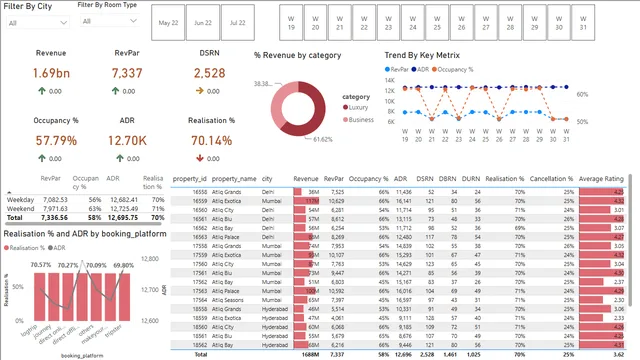Select property row 16559 Atliq Exotica Mumbai

[398, 201]
